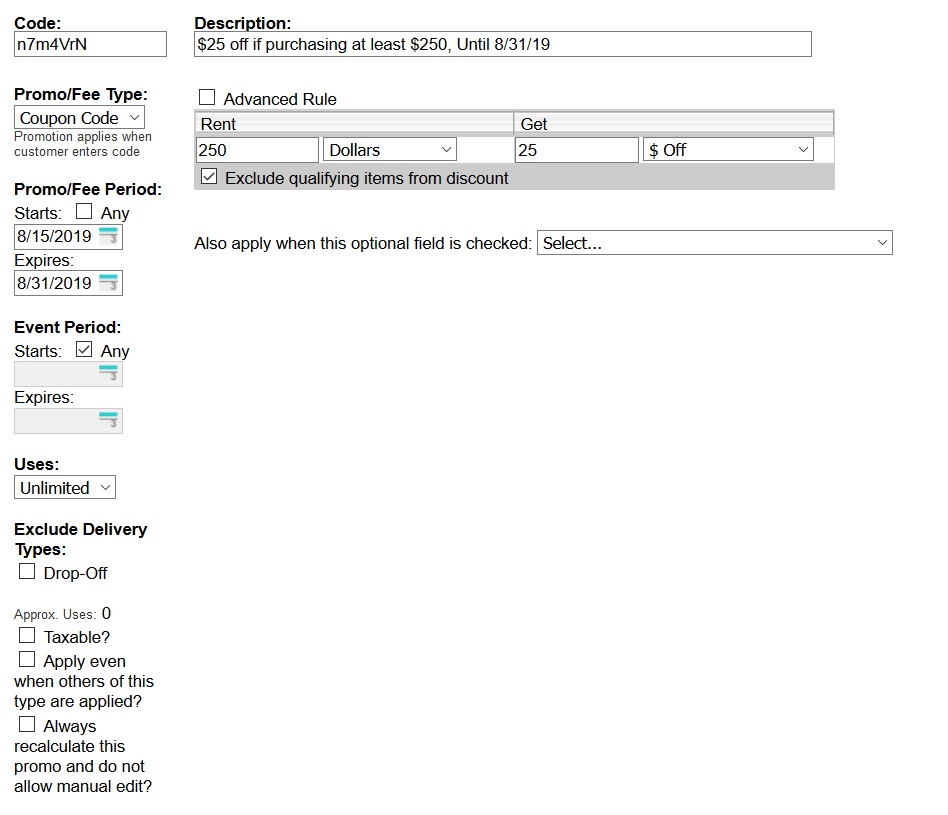Open calendar picker for promo expiry date
Screen dimensions: 948x815
click(x=109, y=283)
